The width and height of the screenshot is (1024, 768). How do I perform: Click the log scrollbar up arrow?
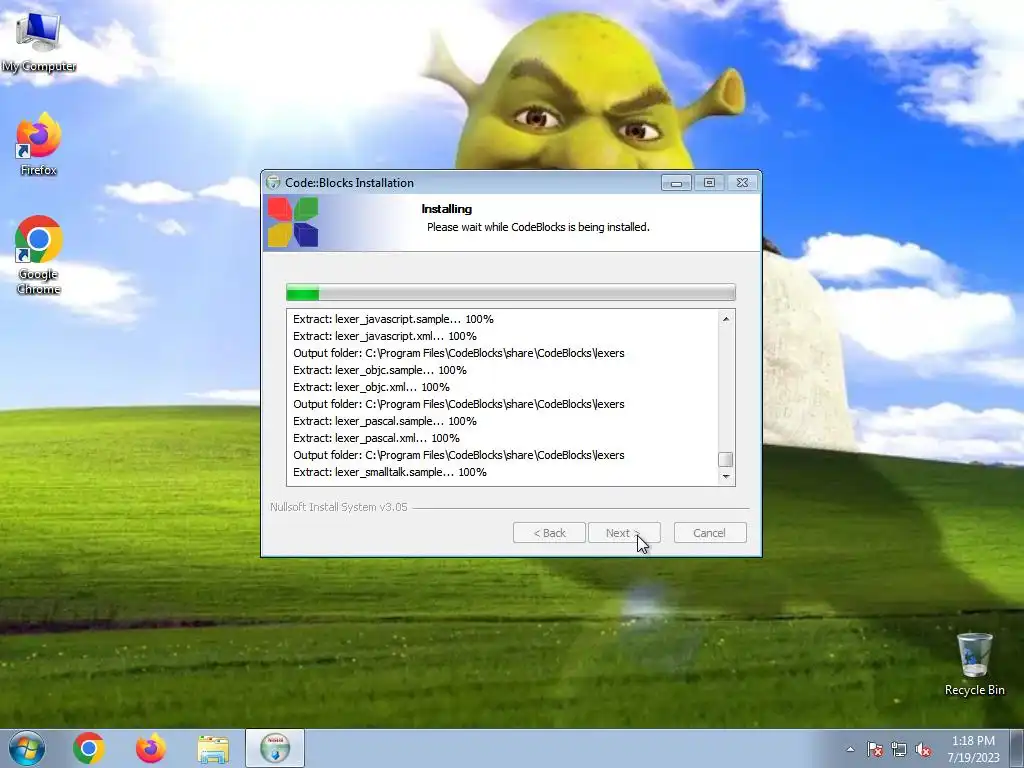click(x=726, y=319)
